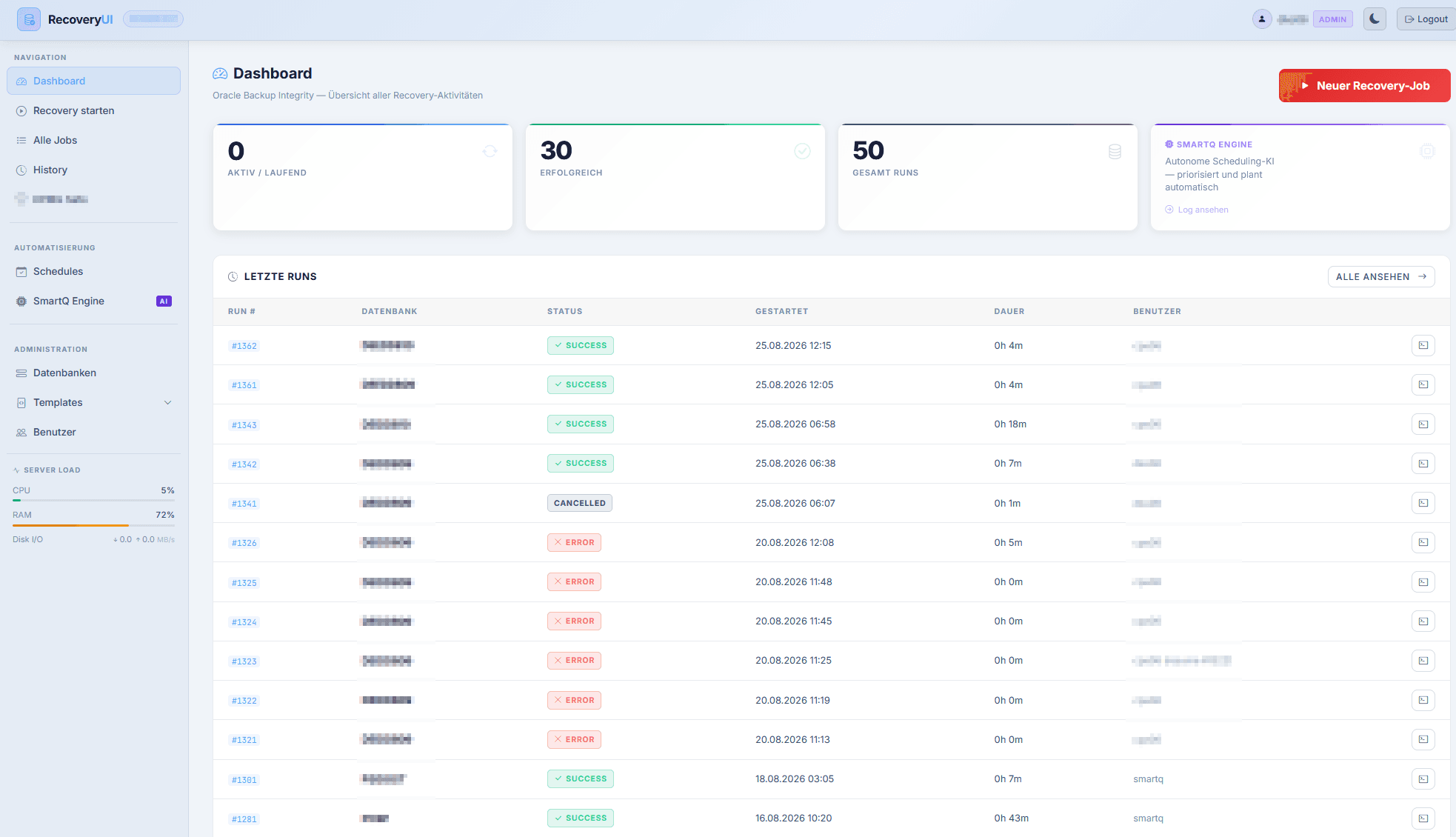
Task: Click the RAM load bar
Action: click(x=93, y=525)
